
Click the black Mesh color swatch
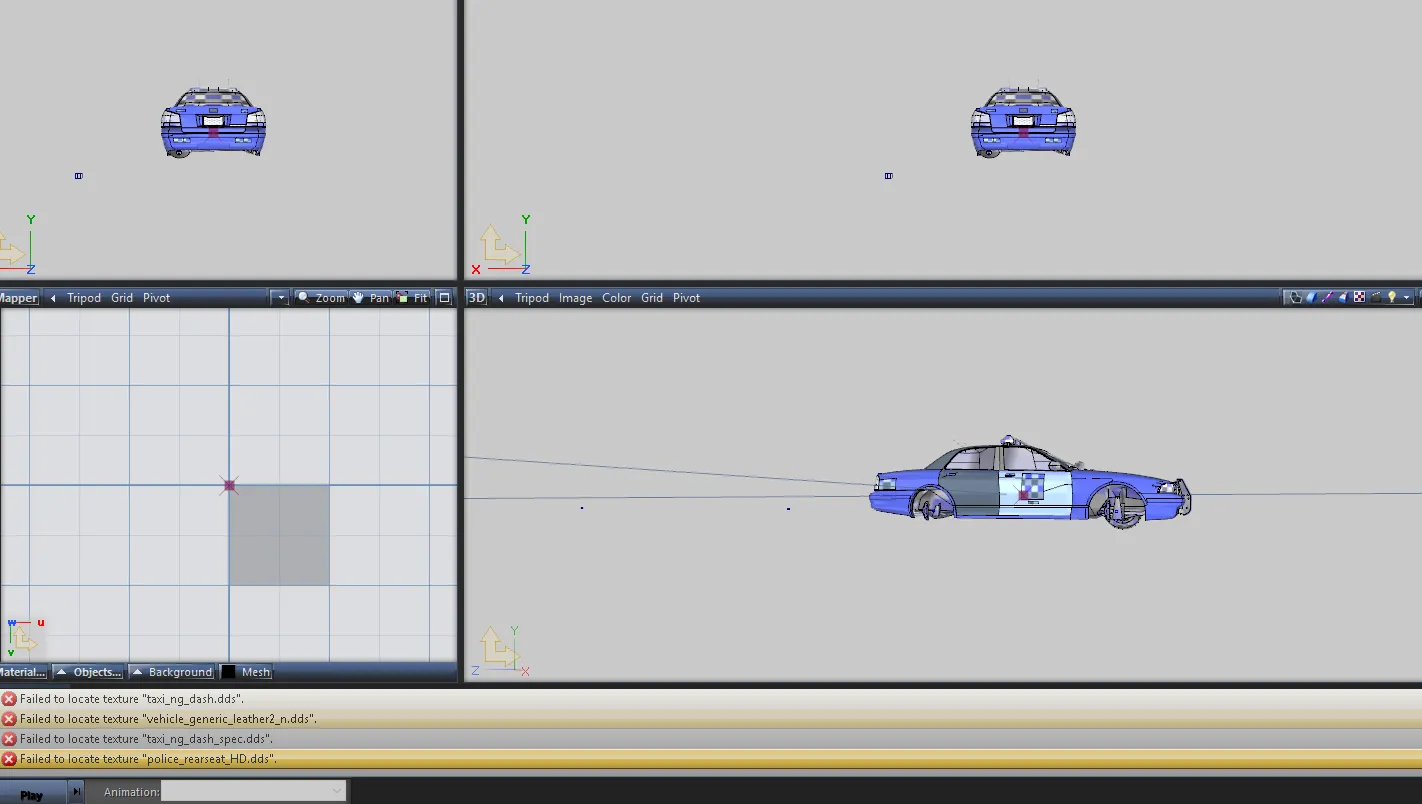click(229, 672)
